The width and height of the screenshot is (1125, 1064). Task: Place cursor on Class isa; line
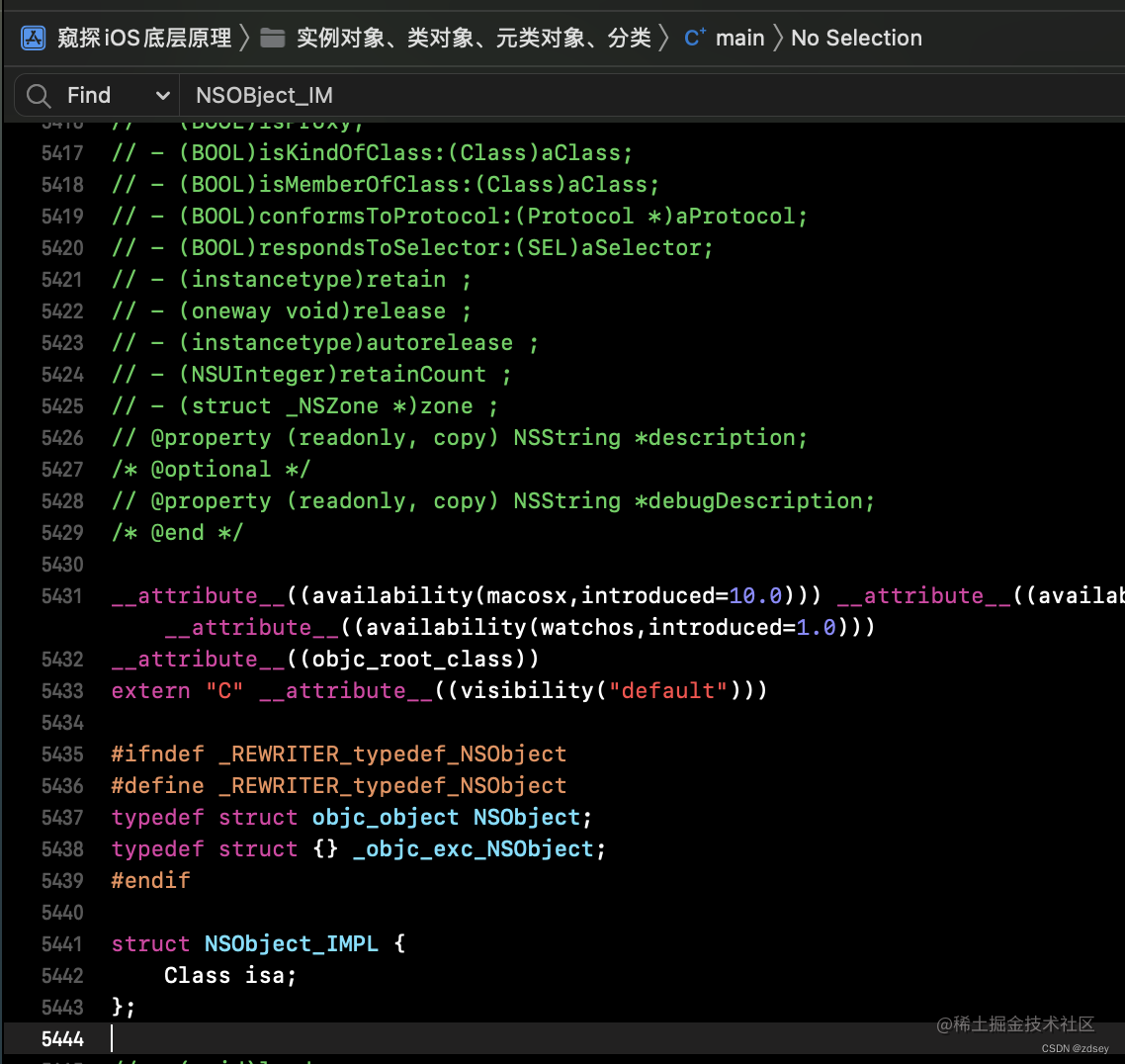229,976
